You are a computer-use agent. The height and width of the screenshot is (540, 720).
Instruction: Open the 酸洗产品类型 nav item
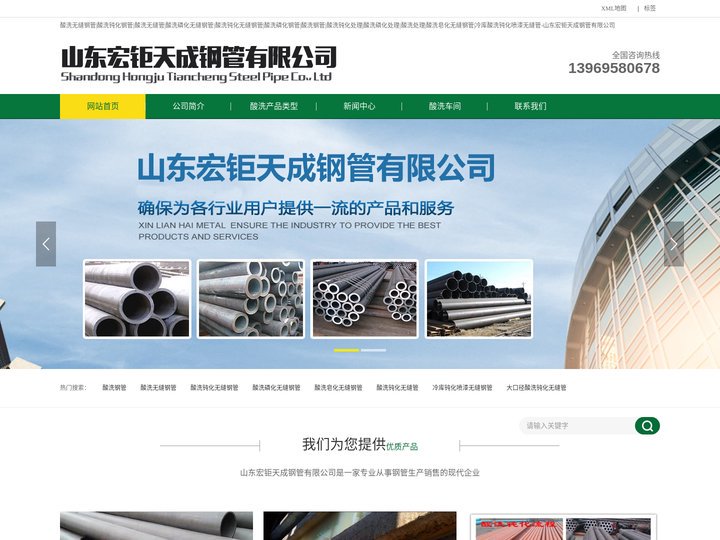point(274,106)
